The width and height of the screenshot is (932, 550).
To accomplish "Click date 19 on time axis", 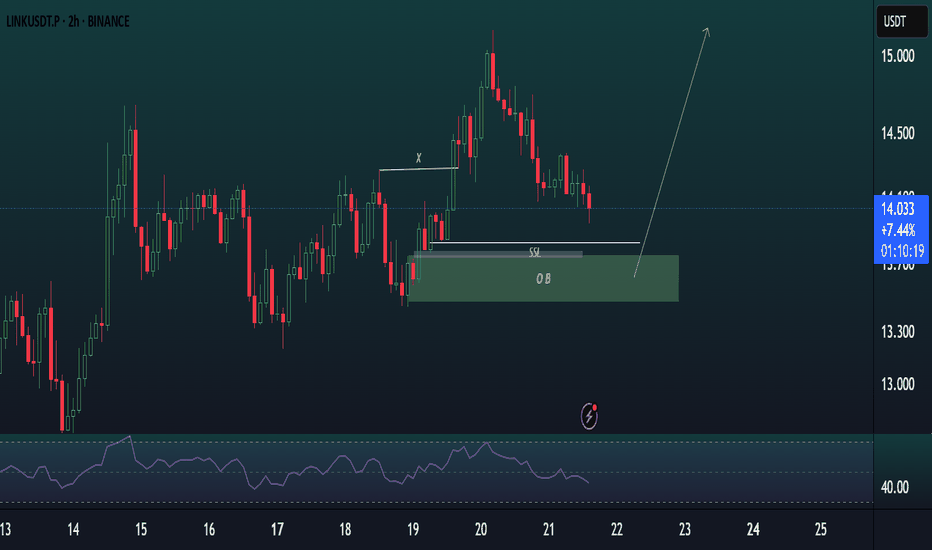I will (x=413, y=529).
